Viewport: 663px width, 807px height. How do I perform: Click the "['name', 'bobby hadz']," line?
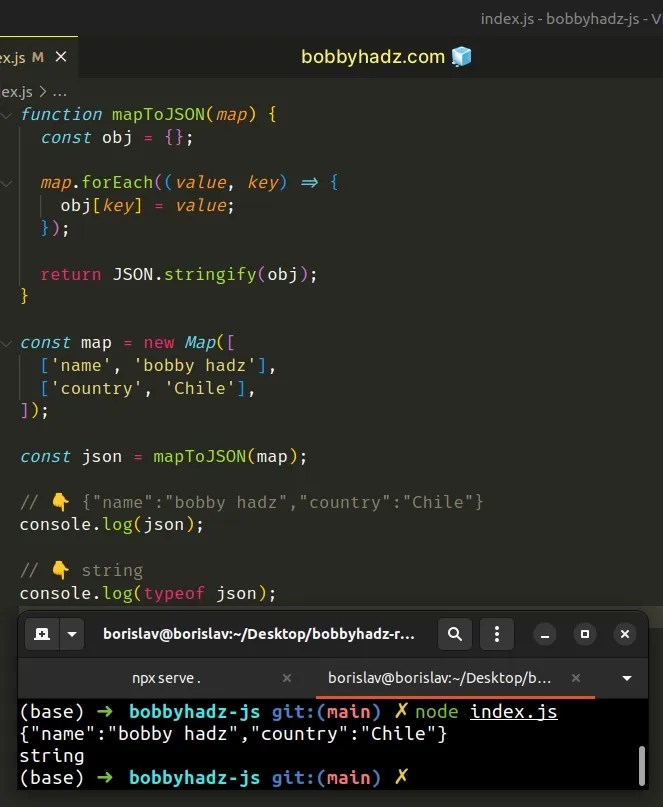158,365
